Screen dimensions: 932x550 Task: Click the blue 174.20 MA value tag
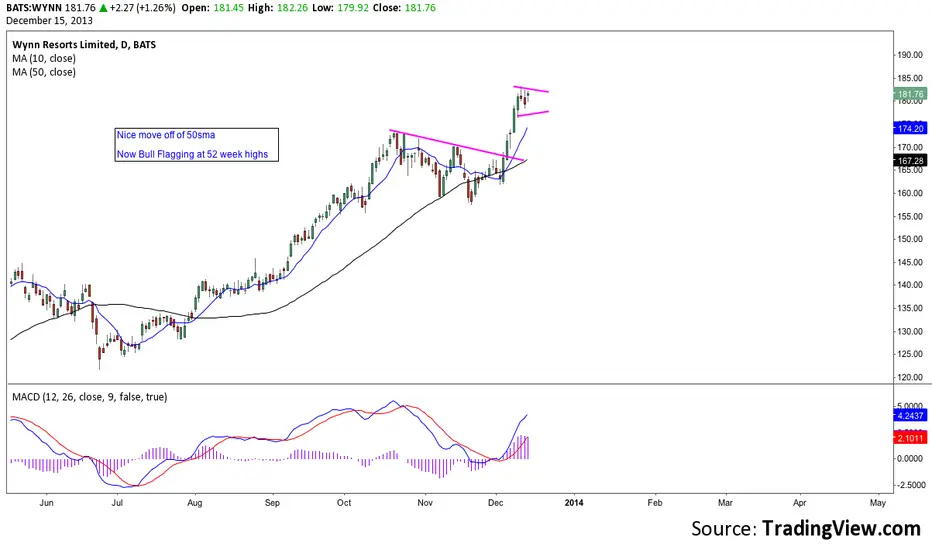pyautogui.click(x=910, y=128)
